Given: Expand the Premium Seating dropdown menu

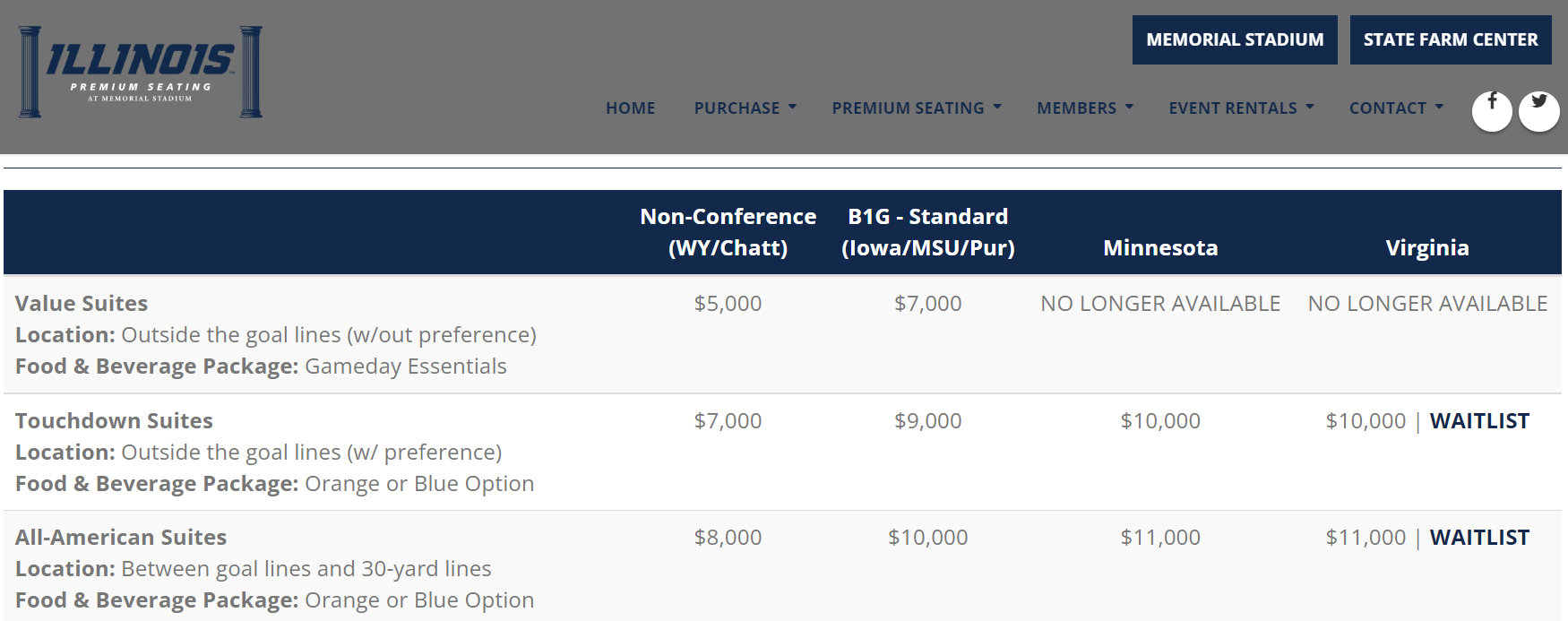Looking at the screenshot, I should (x=916, y=108).
